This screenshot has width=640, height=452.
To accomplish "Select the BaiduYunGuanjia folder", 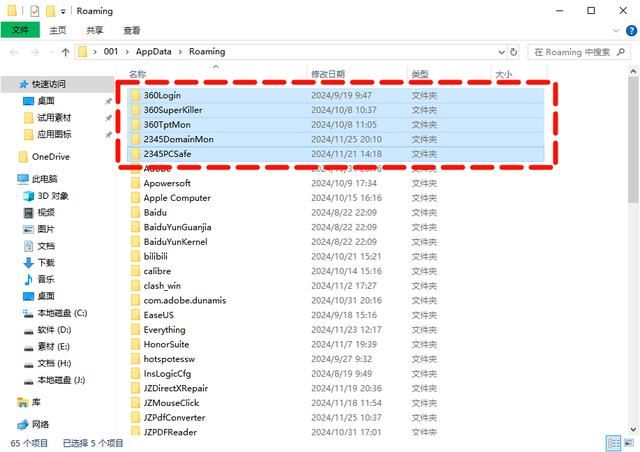I will click(x=177, y=227).
